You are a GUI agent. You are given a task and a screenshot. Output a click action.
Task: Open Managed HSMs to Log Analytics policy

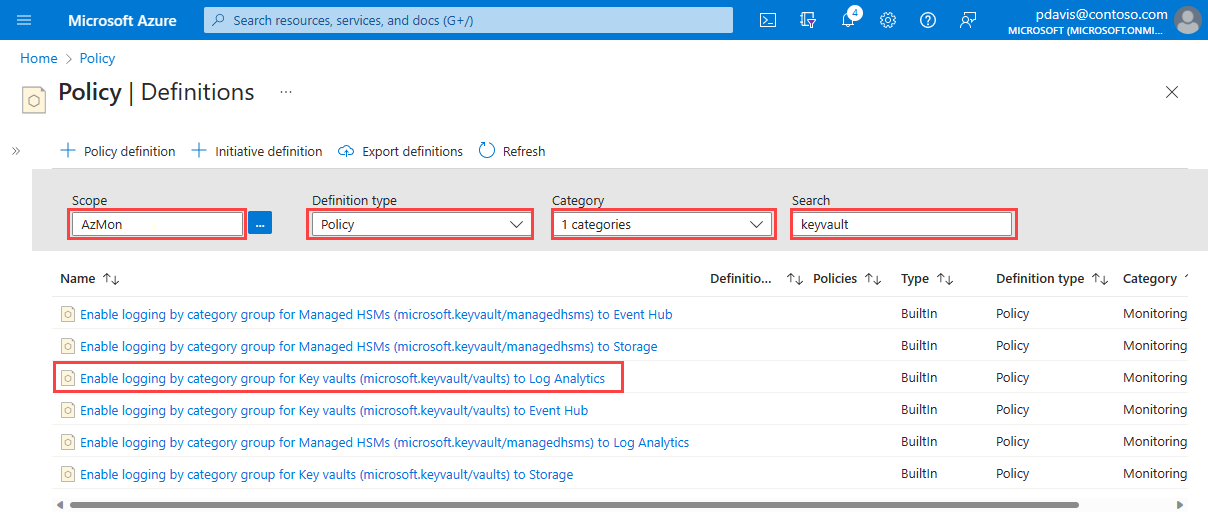click(x=385, y=442)
